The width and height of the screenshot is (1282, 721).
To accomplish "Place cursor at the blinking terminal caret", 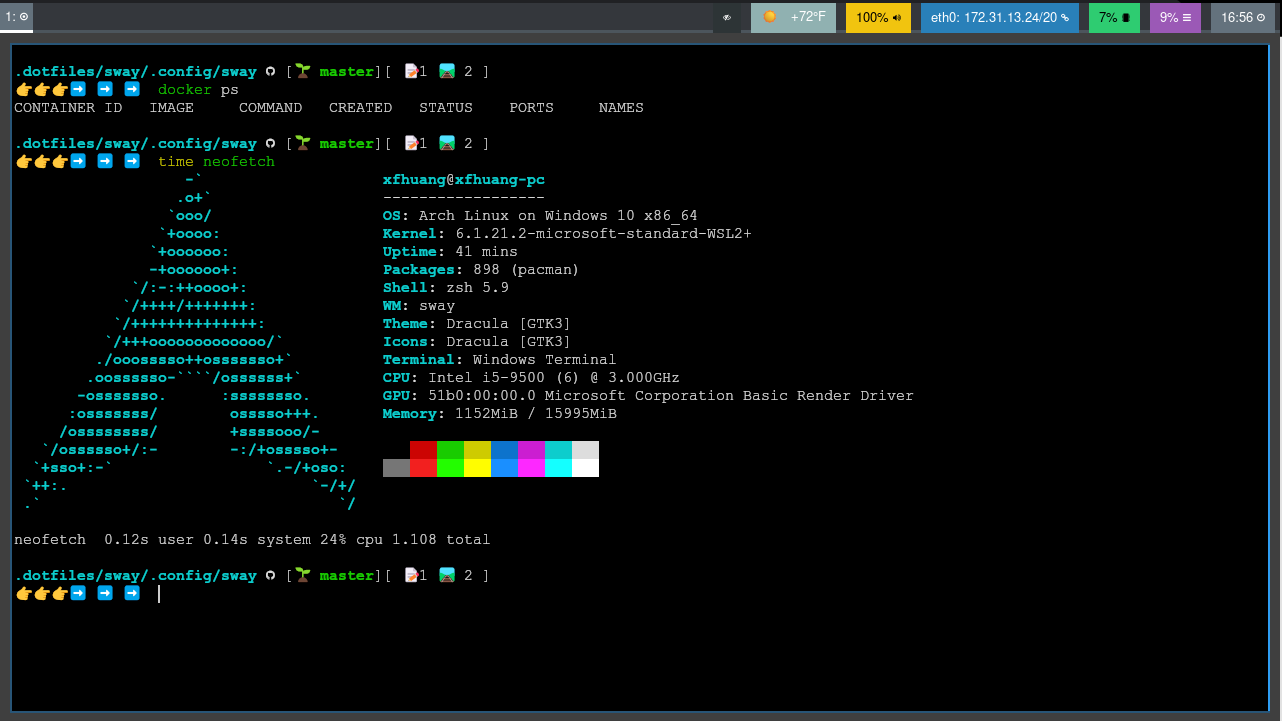I will (x=159, y=594).
